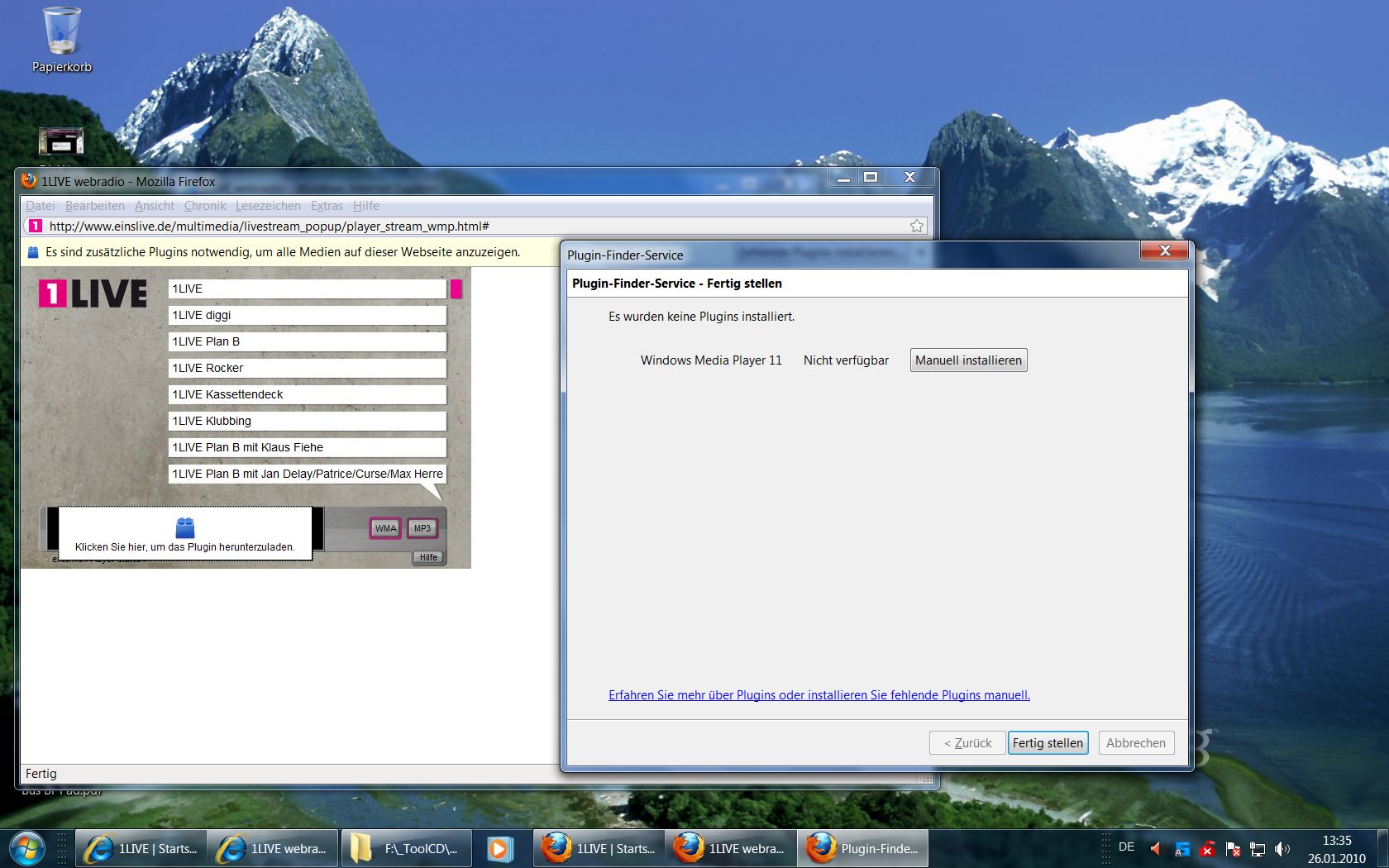Open the 'Erfahren Sie mehr über Plugins' link
This screenshot has width=1389, height=868.
pos(819,695)
